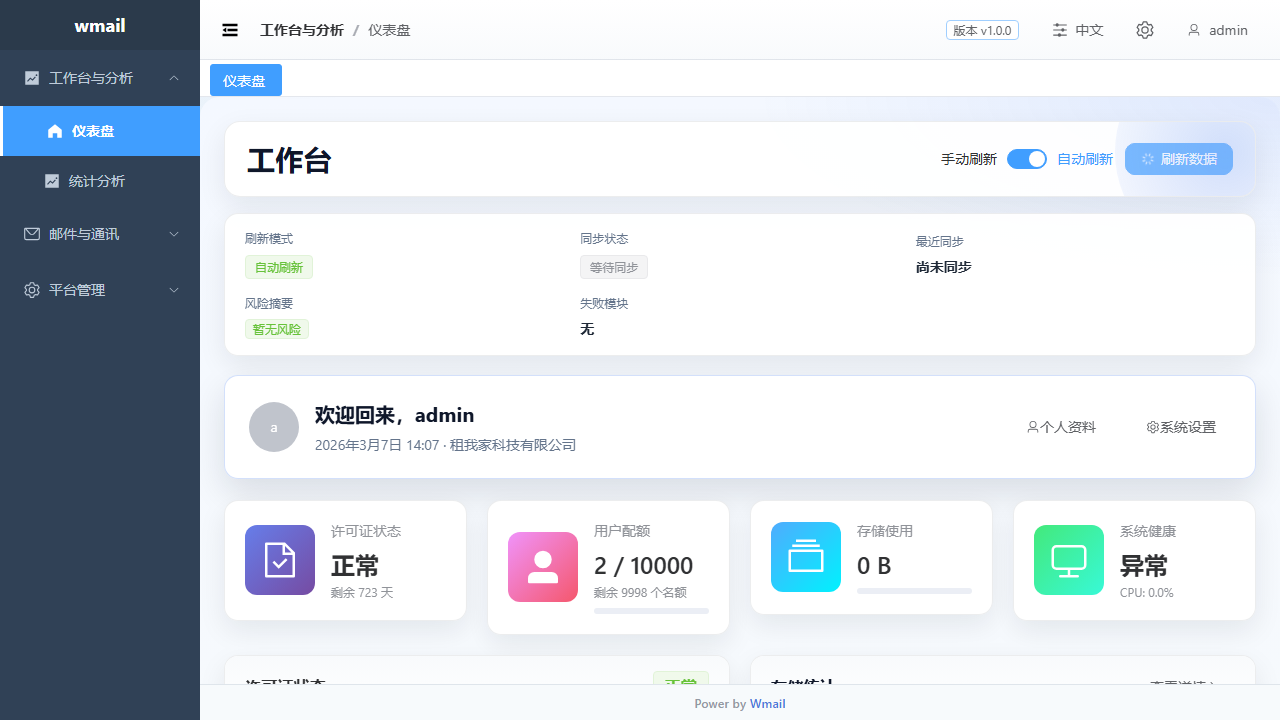Open 统计分析 in the sidebar

100,181
